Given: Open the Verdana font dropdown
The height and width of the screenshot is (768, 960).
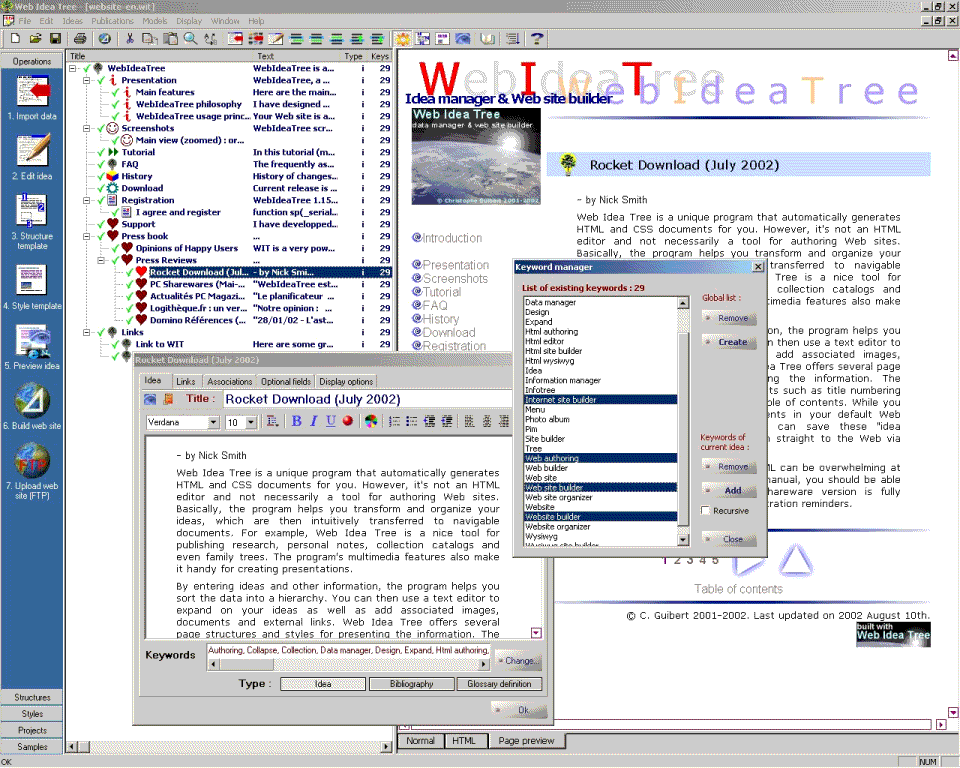Looking at the screenshot, I should point(213,423).
